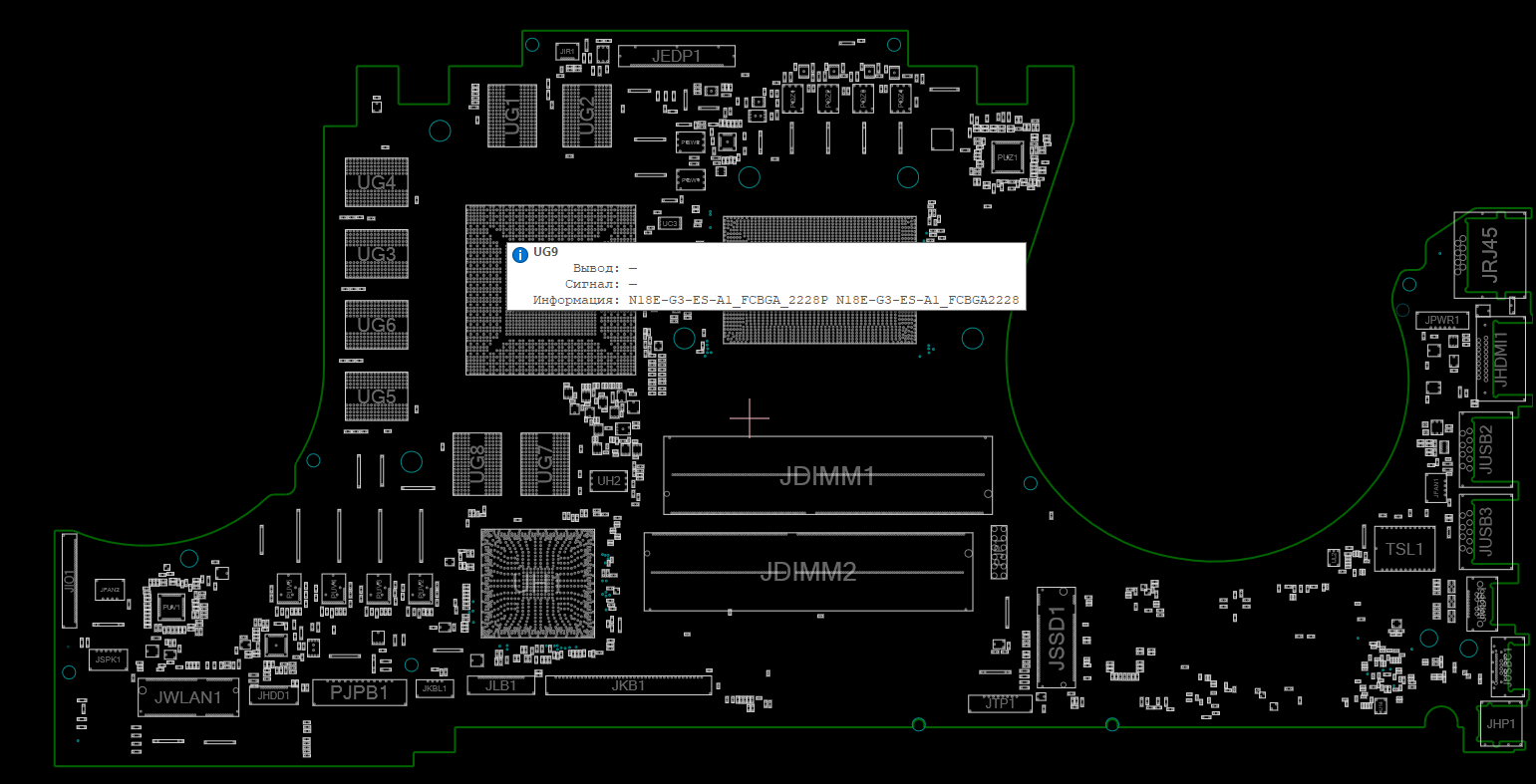Image resolution: width=1536 pixels, height=784 pixels.
Task: Click the TSL1 component
Action: pyautogui.click(x=1404, y=549)
